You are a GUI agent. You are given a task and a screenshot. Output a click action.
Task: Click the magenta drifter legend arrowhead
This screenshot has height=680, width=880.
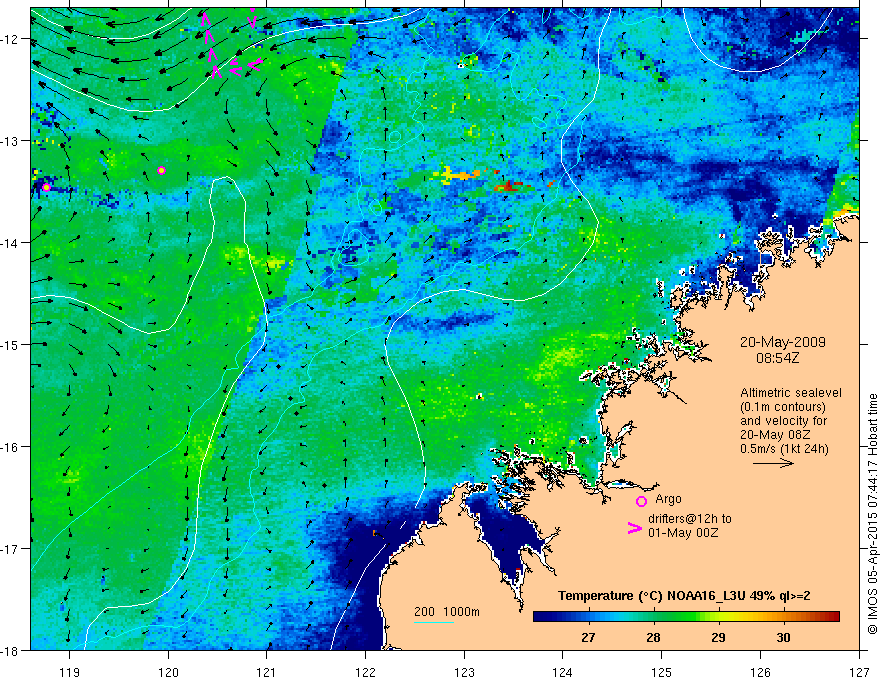point(634,528)
